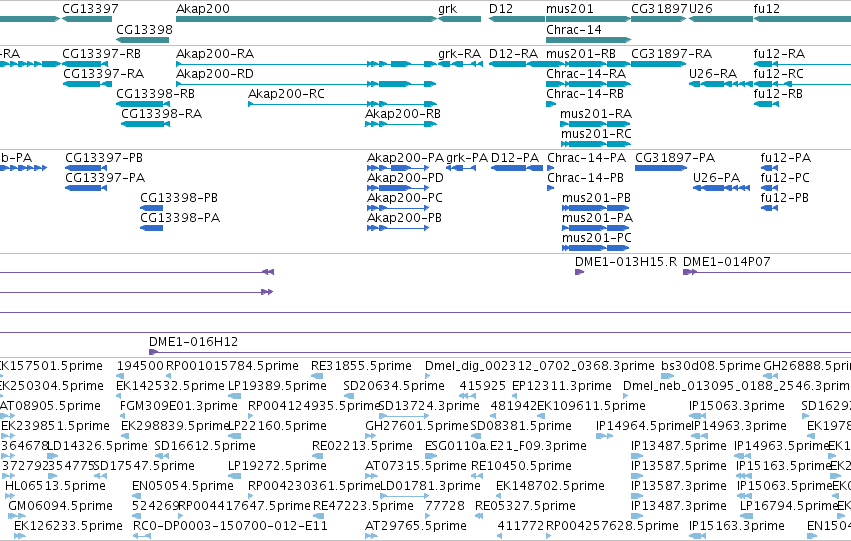Select protein CG13398-PB
851x541 pixels.
[151, 208]
